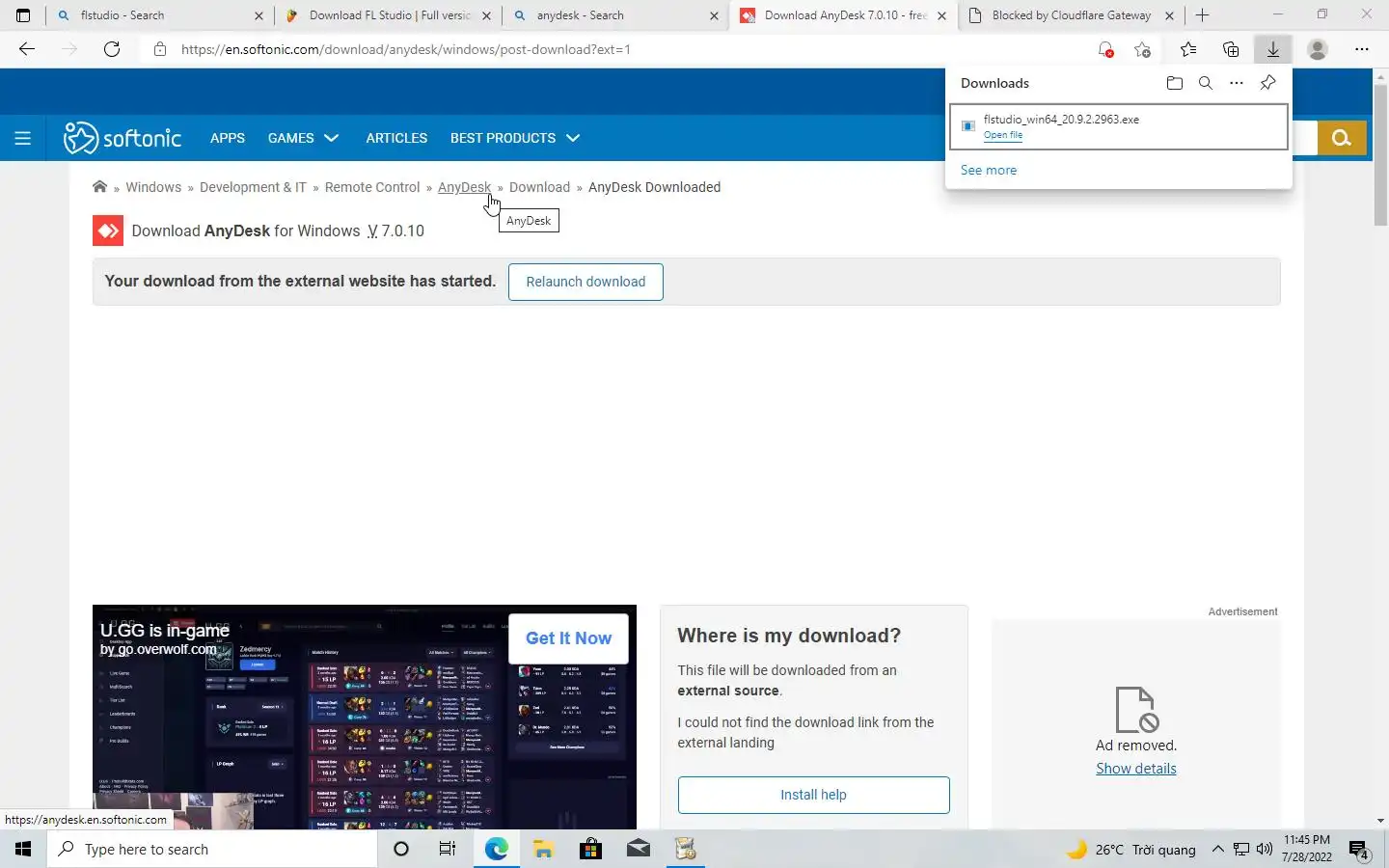Screen dimensions: 1389x868
Task: Open Windows Start menu
Action: point(23,849)
